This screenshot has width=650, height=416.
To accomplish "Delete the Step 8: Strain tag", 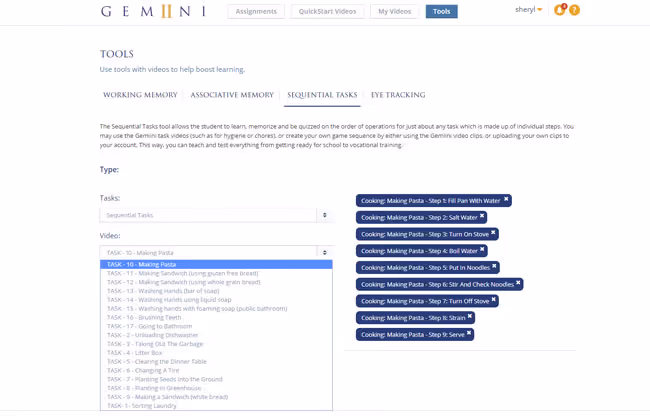I will pos(470,317).
